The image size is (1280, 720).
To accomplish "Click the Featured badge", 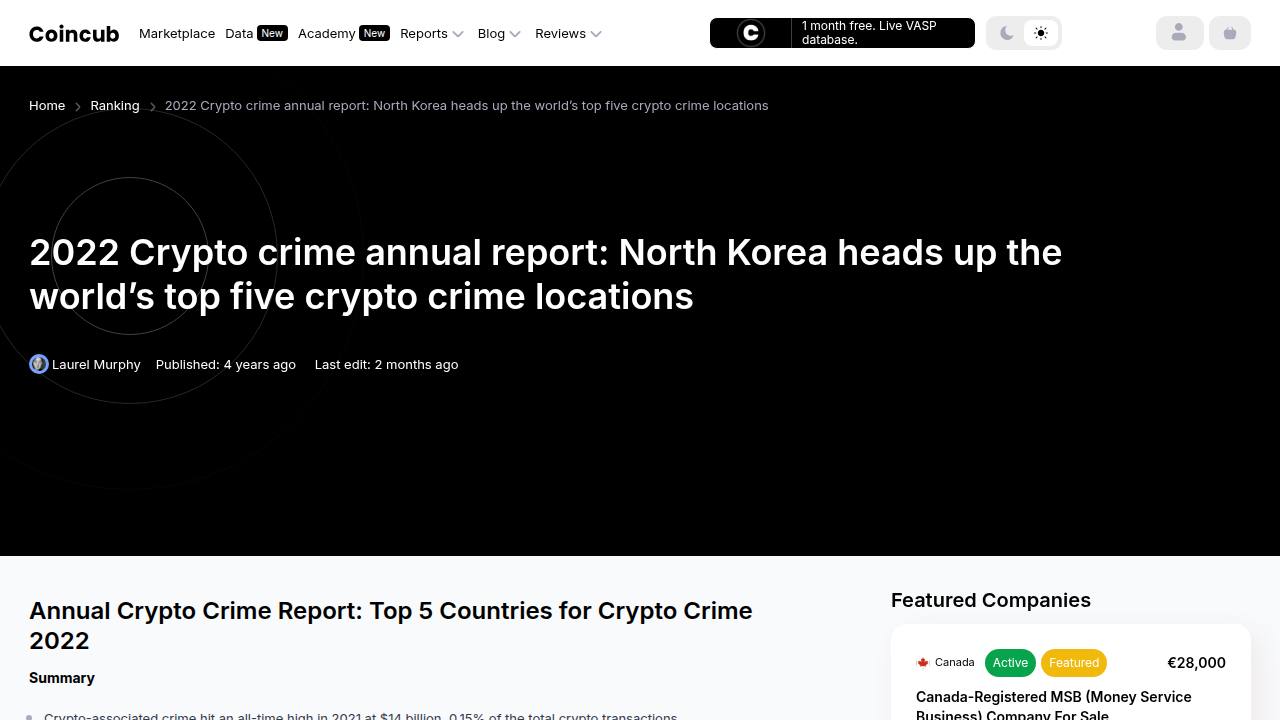I will tap(1074, 663).
